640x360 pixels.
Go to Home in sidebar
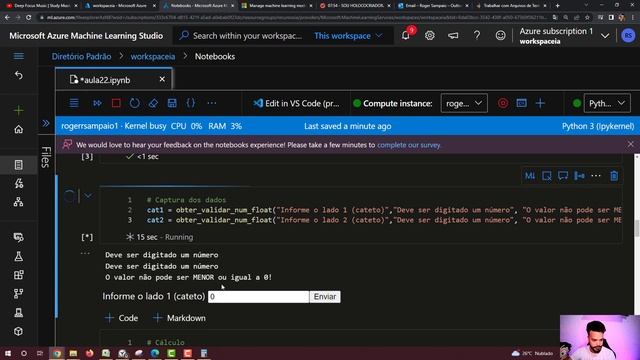[x=18, y=129]
